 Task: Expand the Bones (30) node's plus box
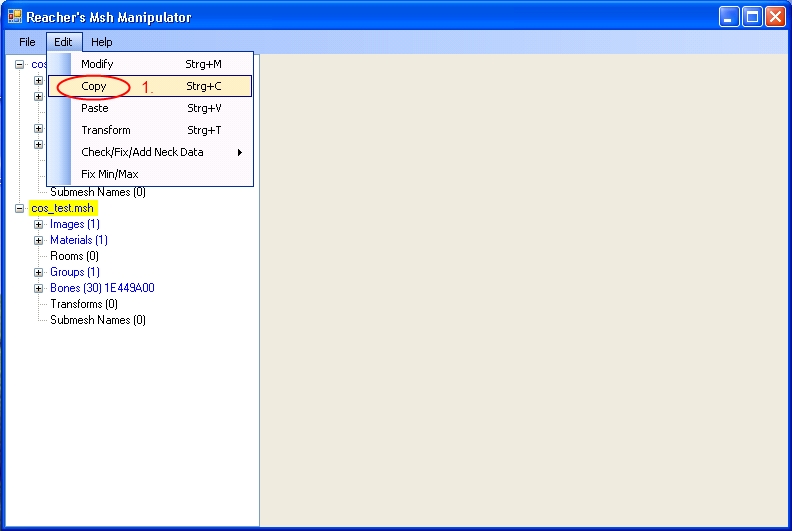tap(39, 288)
